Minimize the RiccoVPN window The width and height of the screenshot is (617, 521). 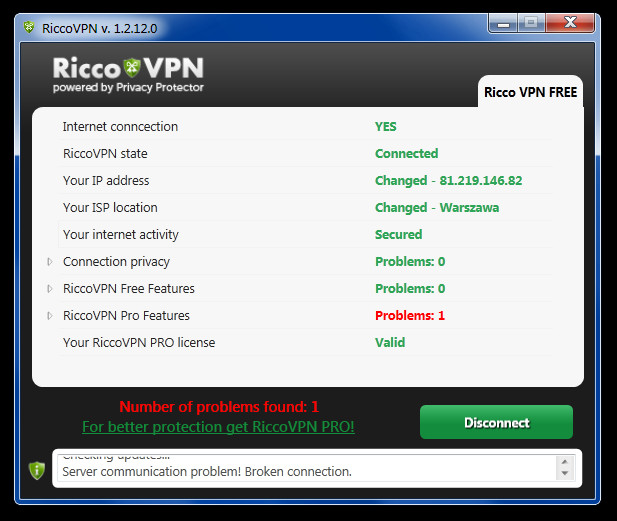[x=503, y=23]
